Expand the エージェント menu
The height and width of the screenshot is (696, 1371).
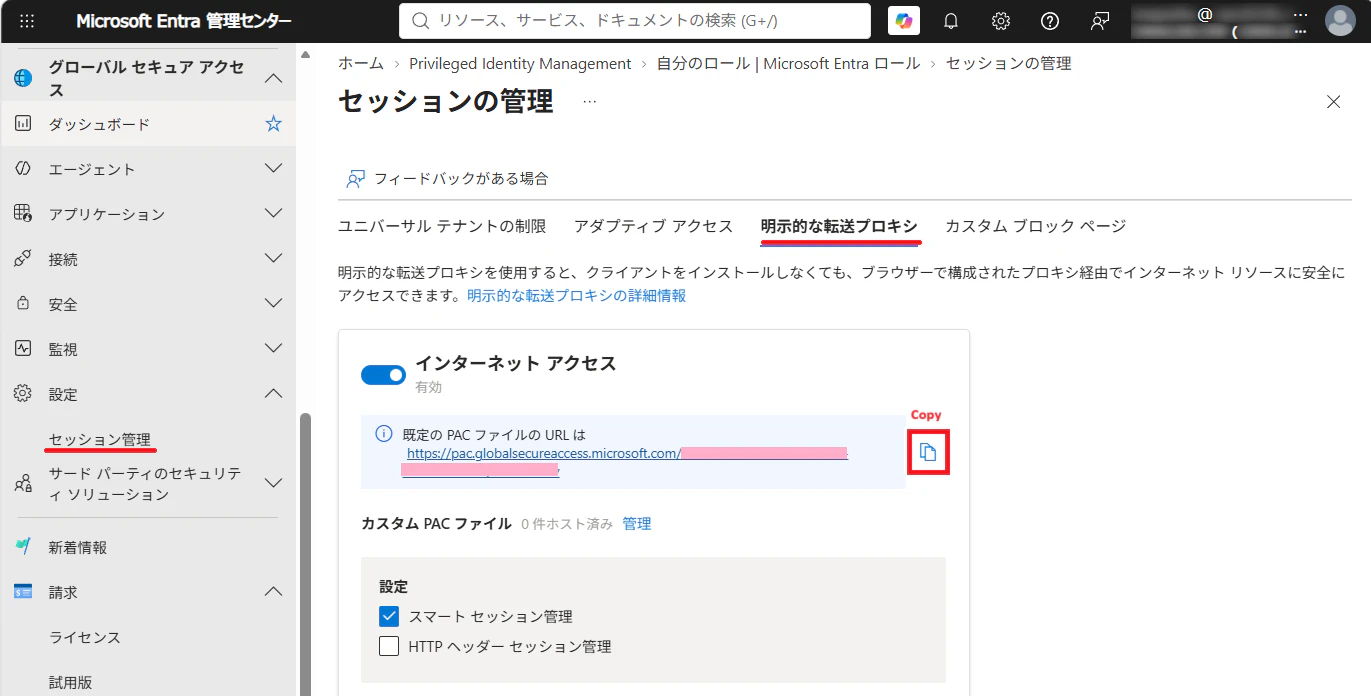273,169
